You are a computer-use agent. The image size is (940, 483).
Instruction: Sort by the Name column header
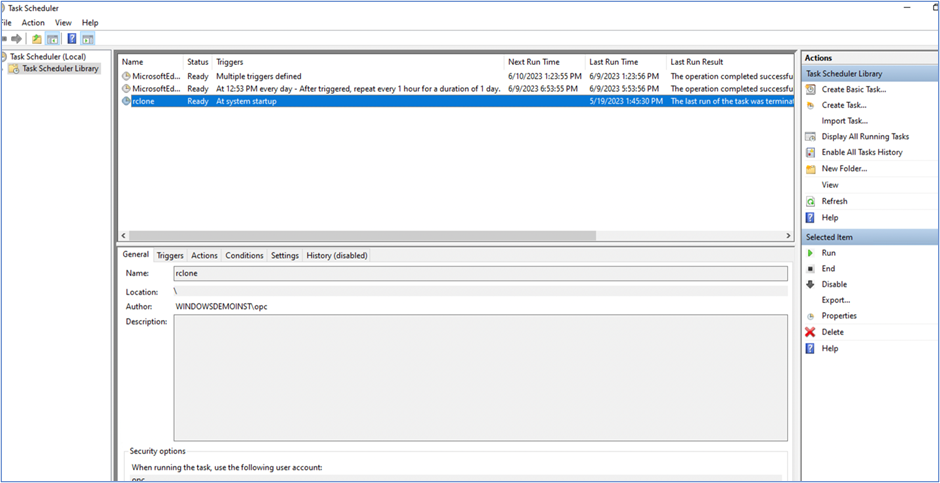click(151, 62)
